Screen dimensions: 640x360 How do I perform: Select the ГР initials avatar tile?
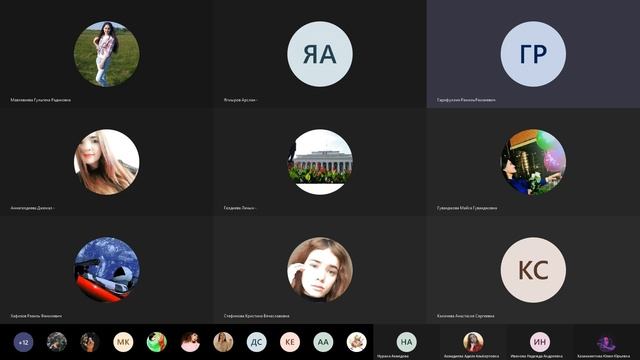click(x=533, y=54)
